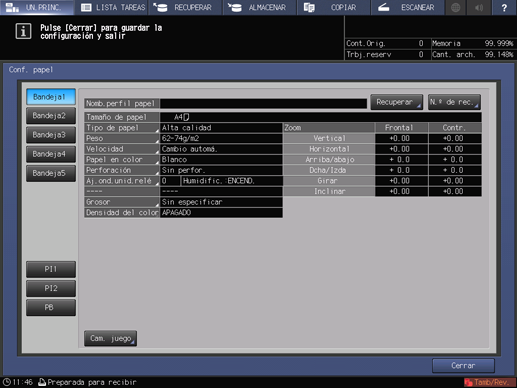Screen dimensions: 517x388
Task: Open the RECUPERAR tab
Action: point(186,7)
